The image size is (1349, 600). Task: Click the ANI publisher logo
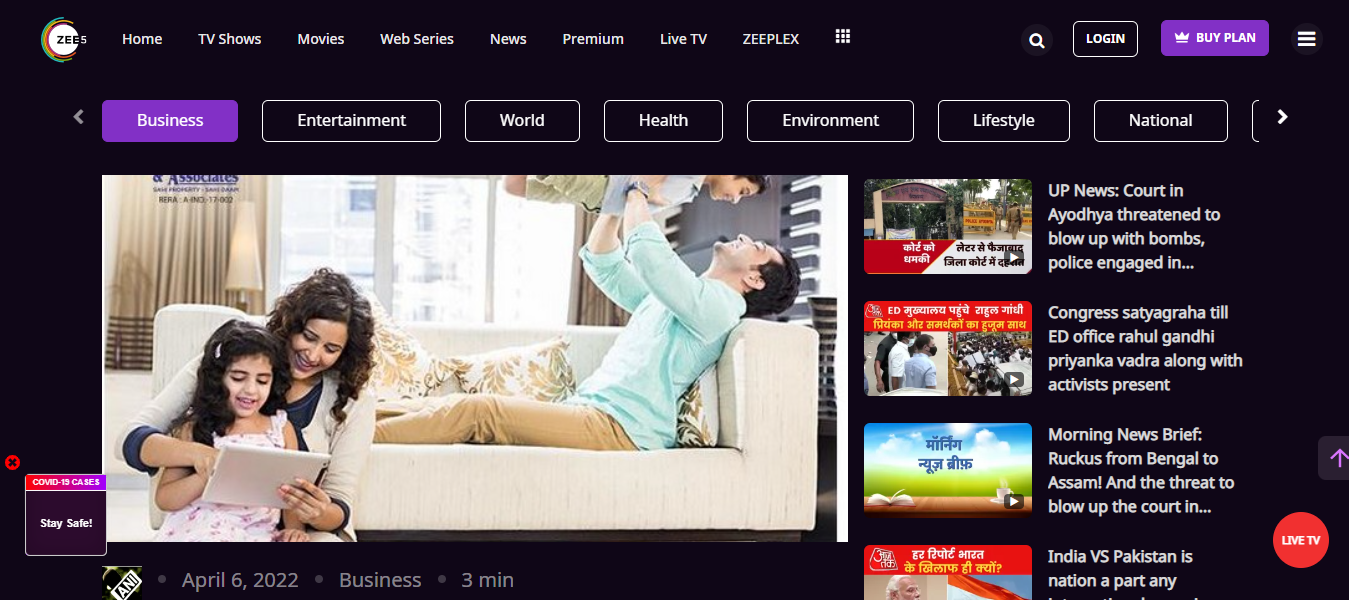(122, 582)
